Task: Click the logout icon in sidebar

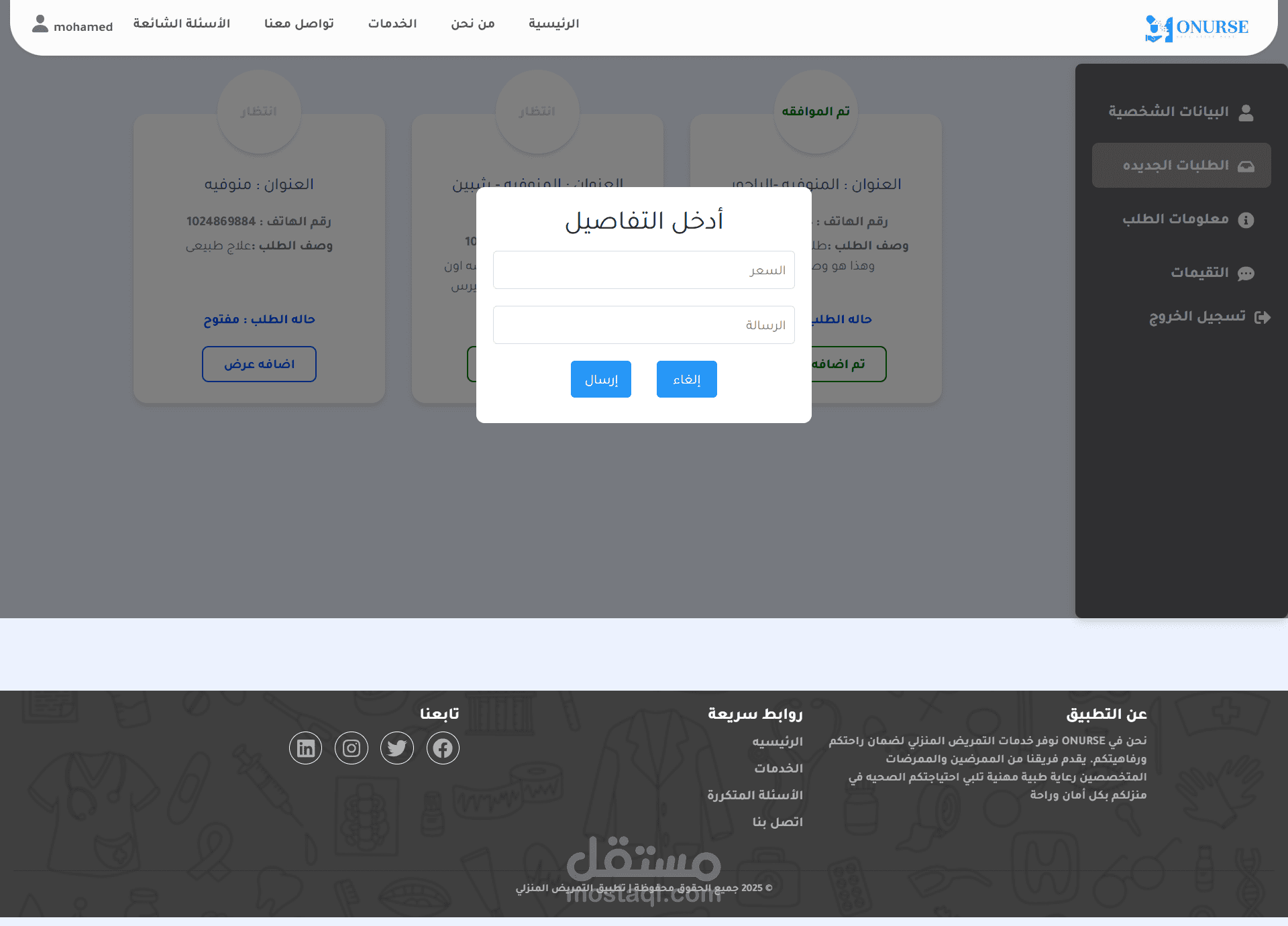Action: point(1263,317)
